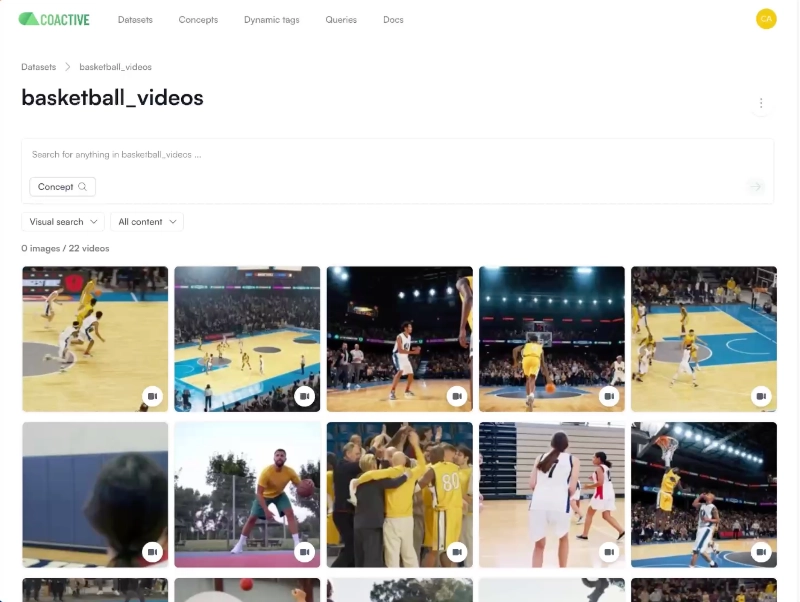Open yellow dribbler back-view video thumbnail

pos(552,339)
